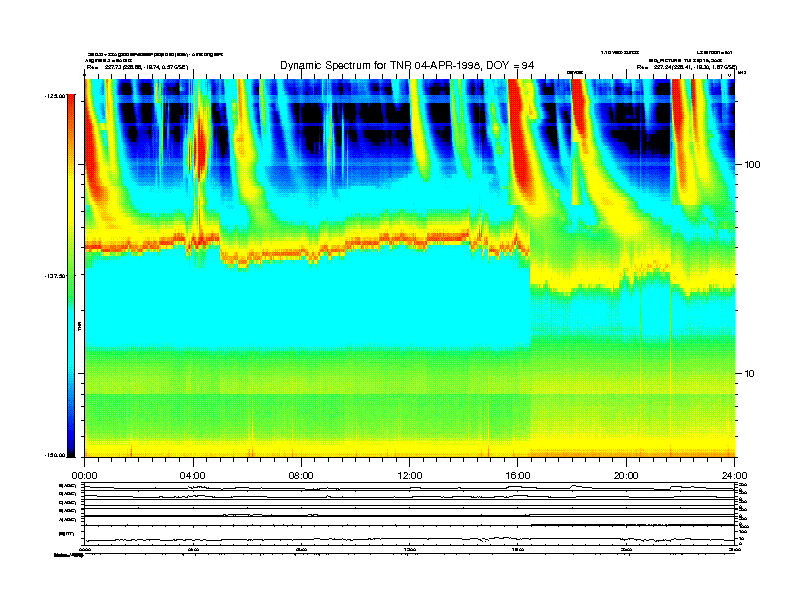Click the -125.00 color scale label
This screenshot has width=792, height=612.
pyautogui.click(x=55, y=95)
